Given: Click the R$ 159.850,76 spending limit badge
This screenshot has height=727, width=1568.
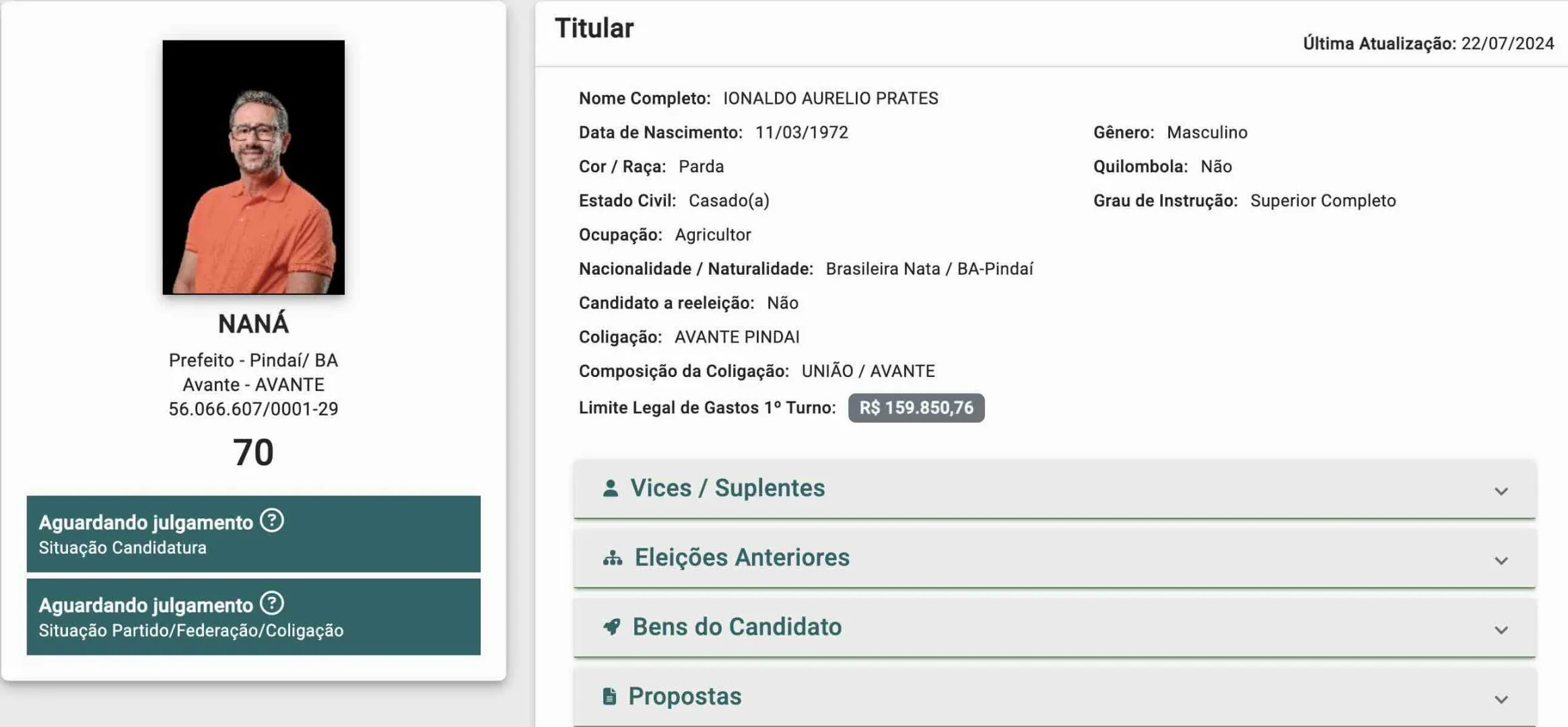Looking at the screenshot, I should pos(916,408).
